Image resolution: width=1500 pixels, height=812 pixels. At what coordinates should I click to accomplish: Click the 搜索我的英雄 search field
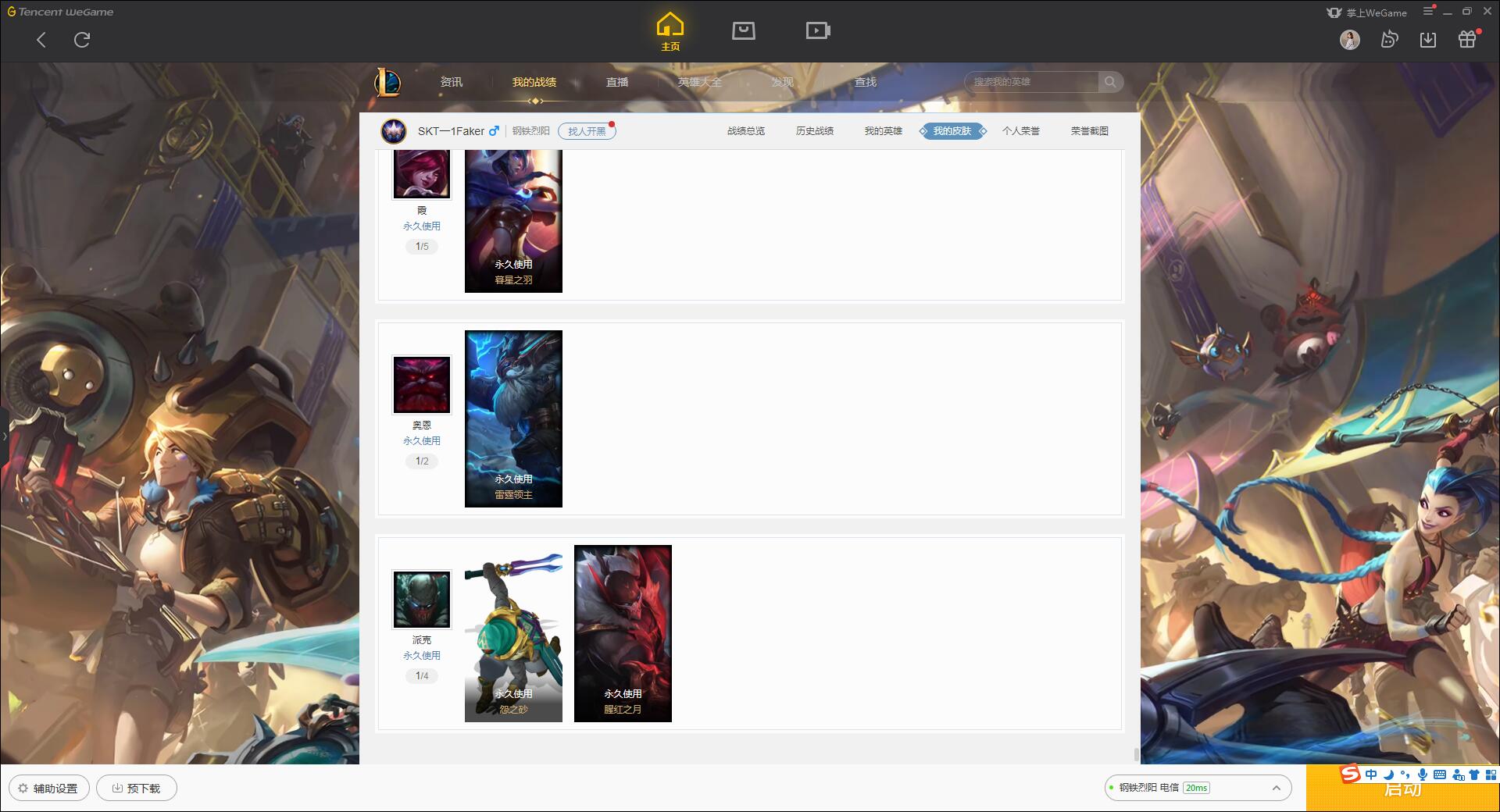[1031, 82]
